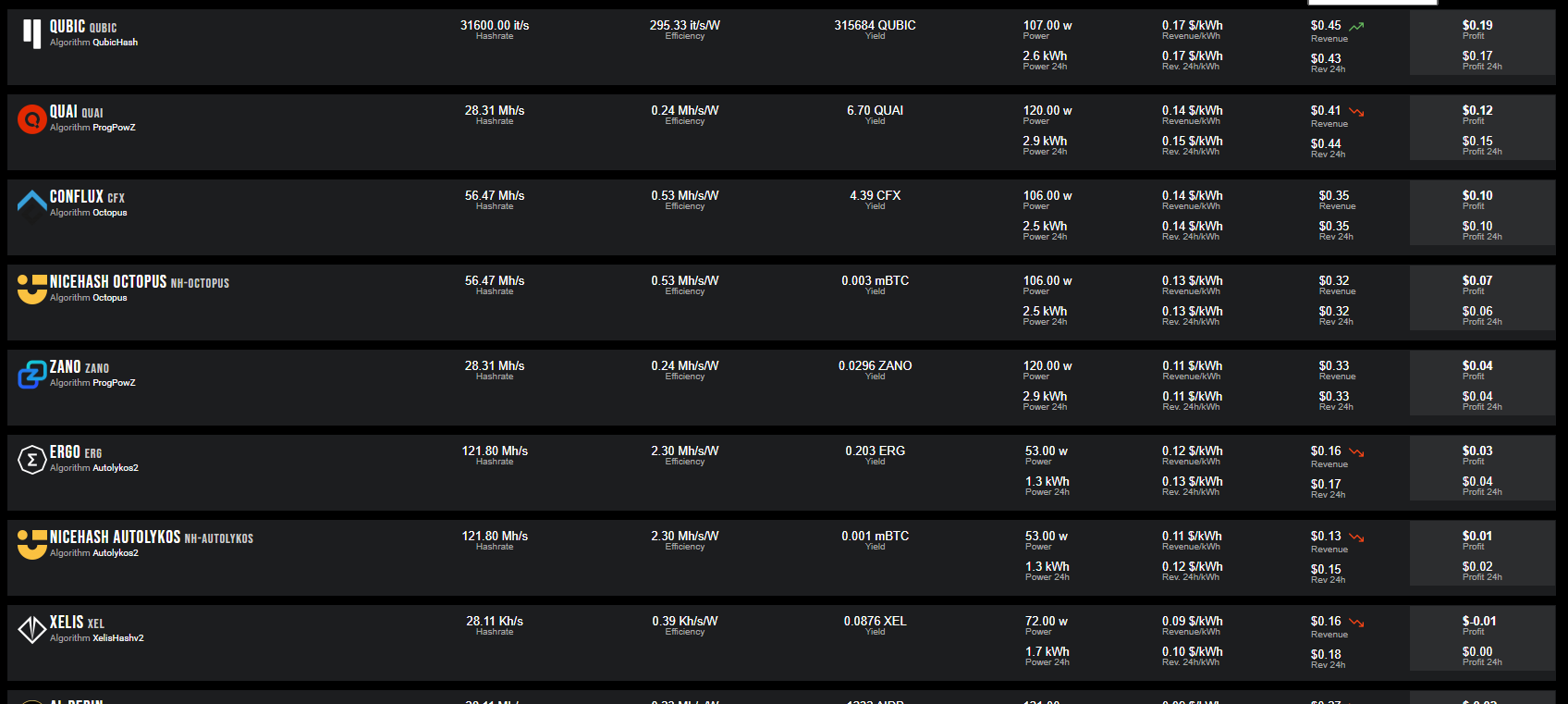Click the blue Conflux logo icon

coord(32,204)
